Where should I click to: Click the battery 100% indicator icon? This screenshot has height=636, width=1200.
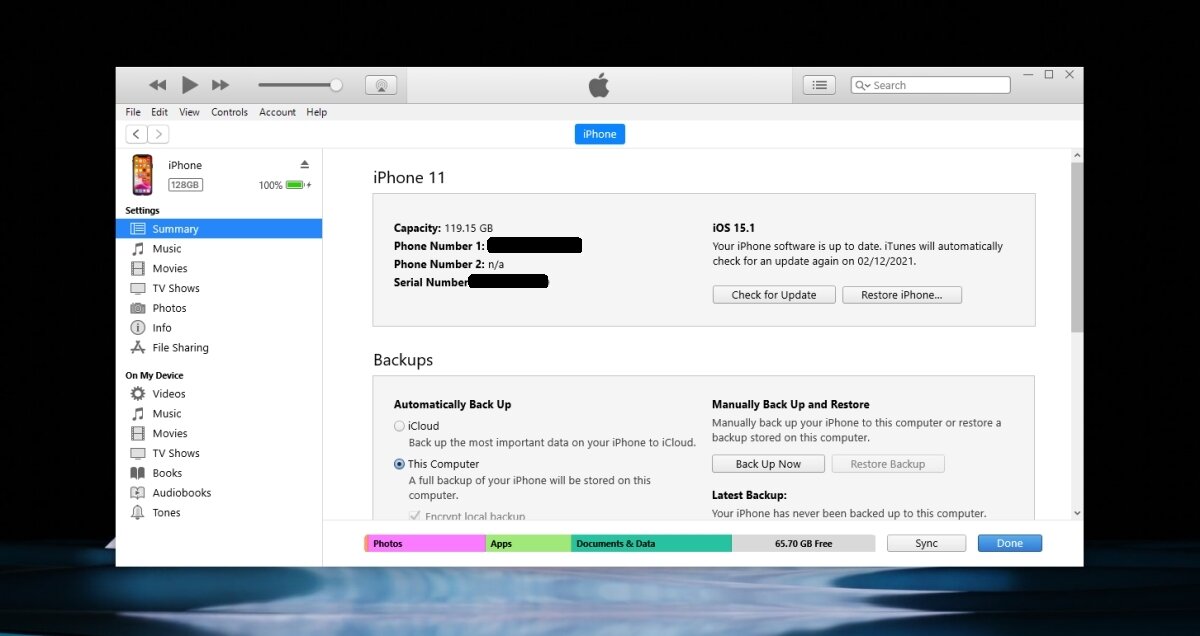pos(296,185)
